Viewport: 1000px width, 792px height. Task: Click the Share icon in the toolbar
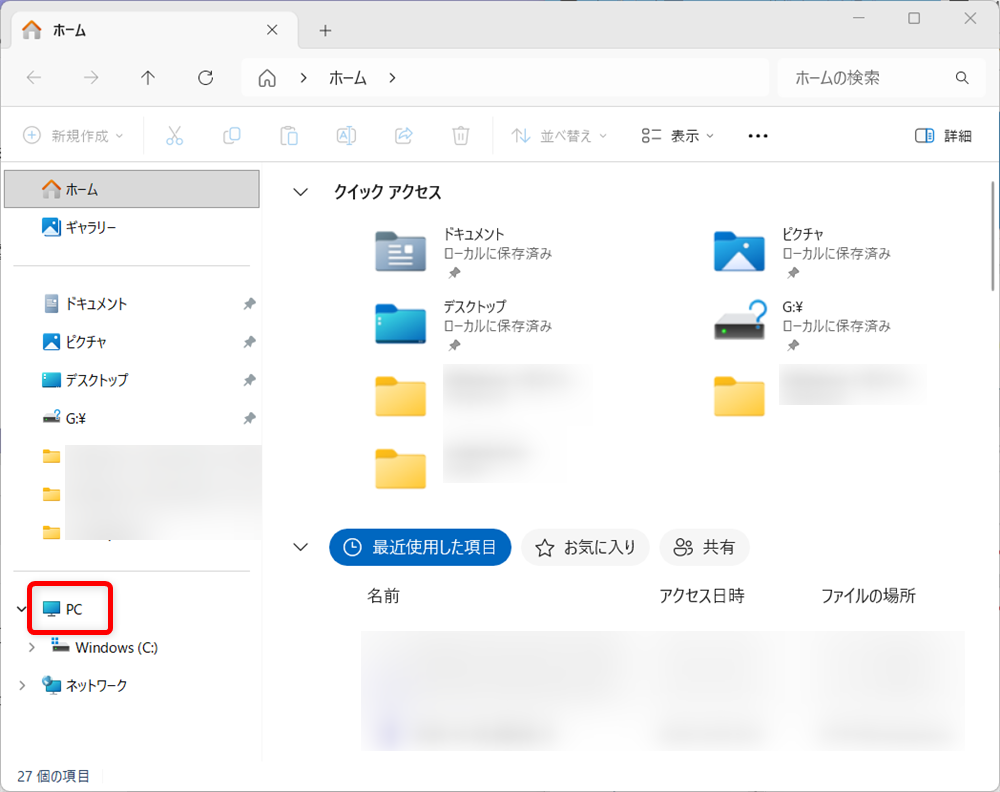pyautogui.click(x=403, y=135)
